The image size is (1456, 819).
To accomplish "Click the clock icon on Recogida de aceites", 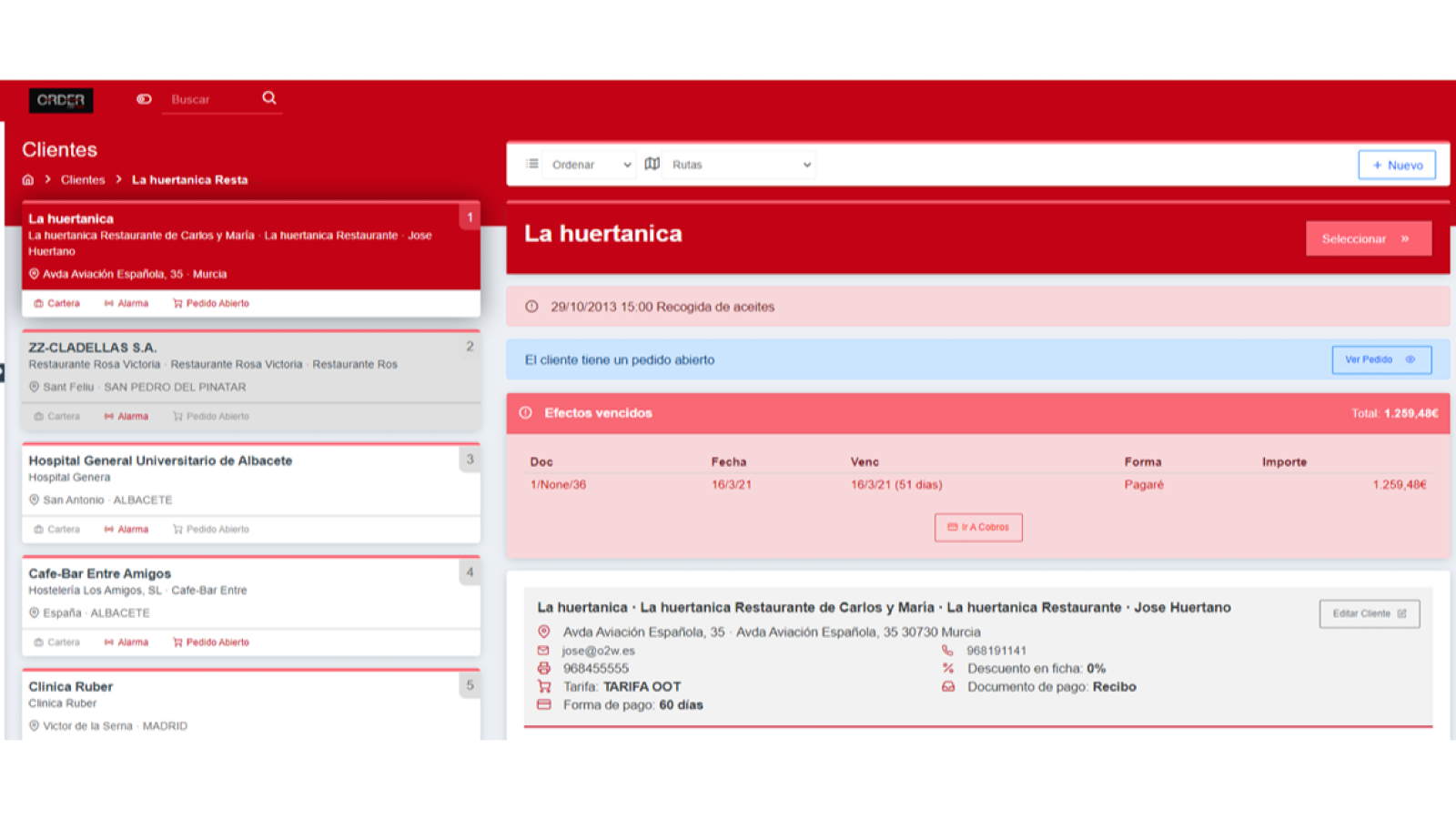I will [531, 307].
